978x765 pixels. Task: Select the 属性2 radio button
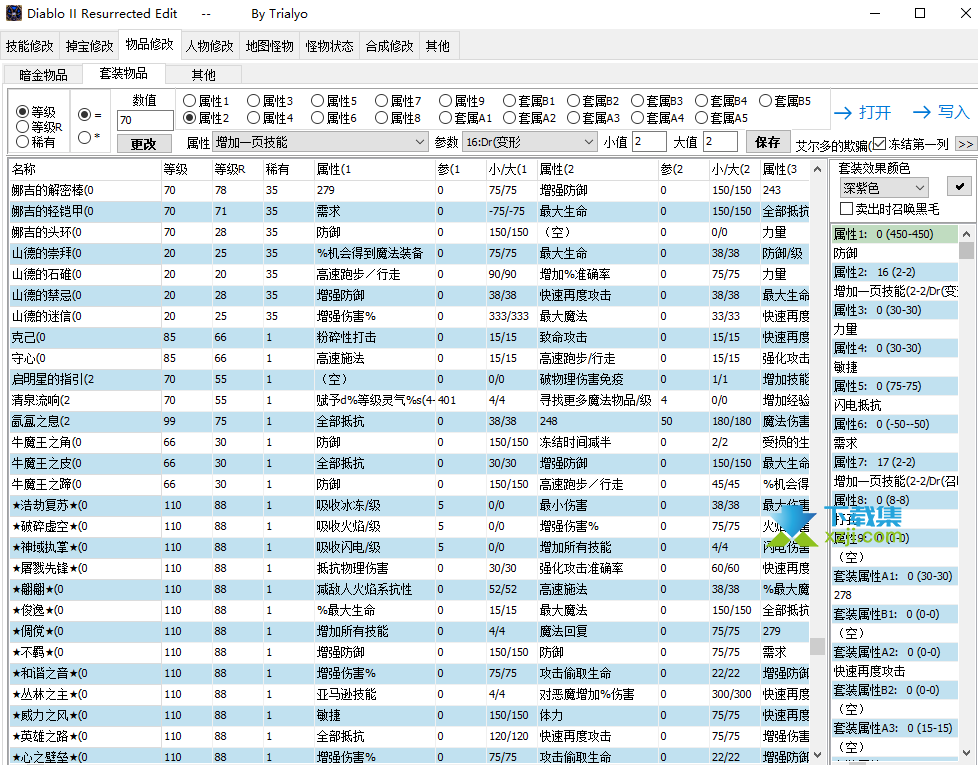[x=190, y=118]
